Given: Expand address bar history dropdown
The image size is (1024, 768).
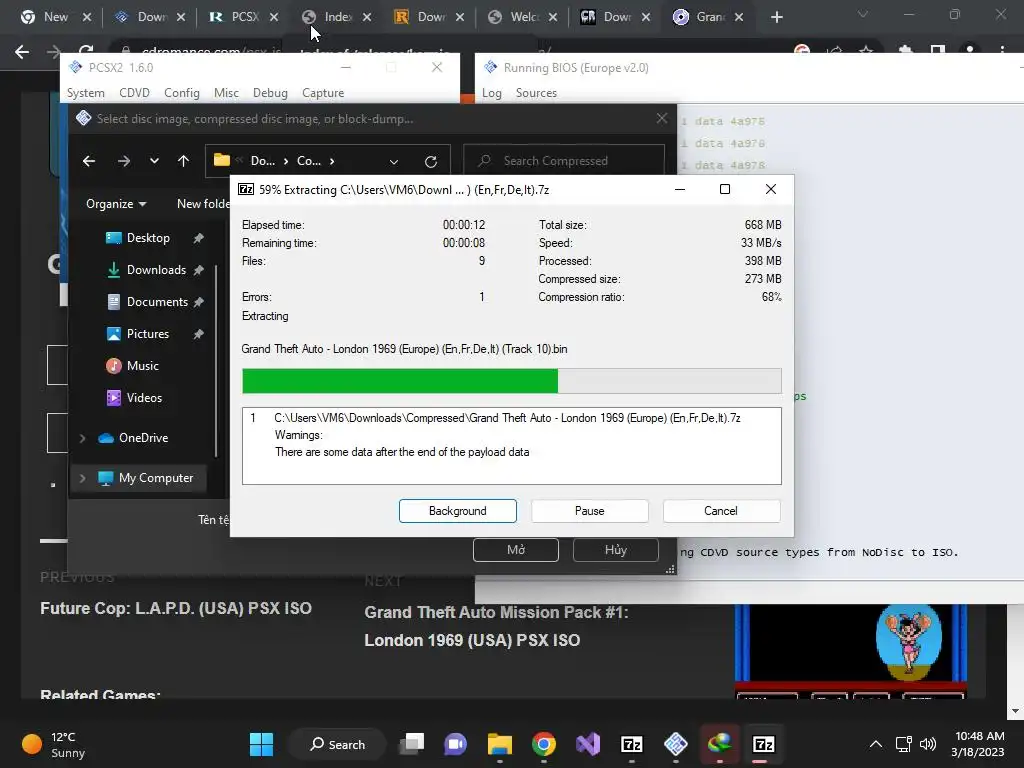Looking at the screenshot, I should click(394, 161).
